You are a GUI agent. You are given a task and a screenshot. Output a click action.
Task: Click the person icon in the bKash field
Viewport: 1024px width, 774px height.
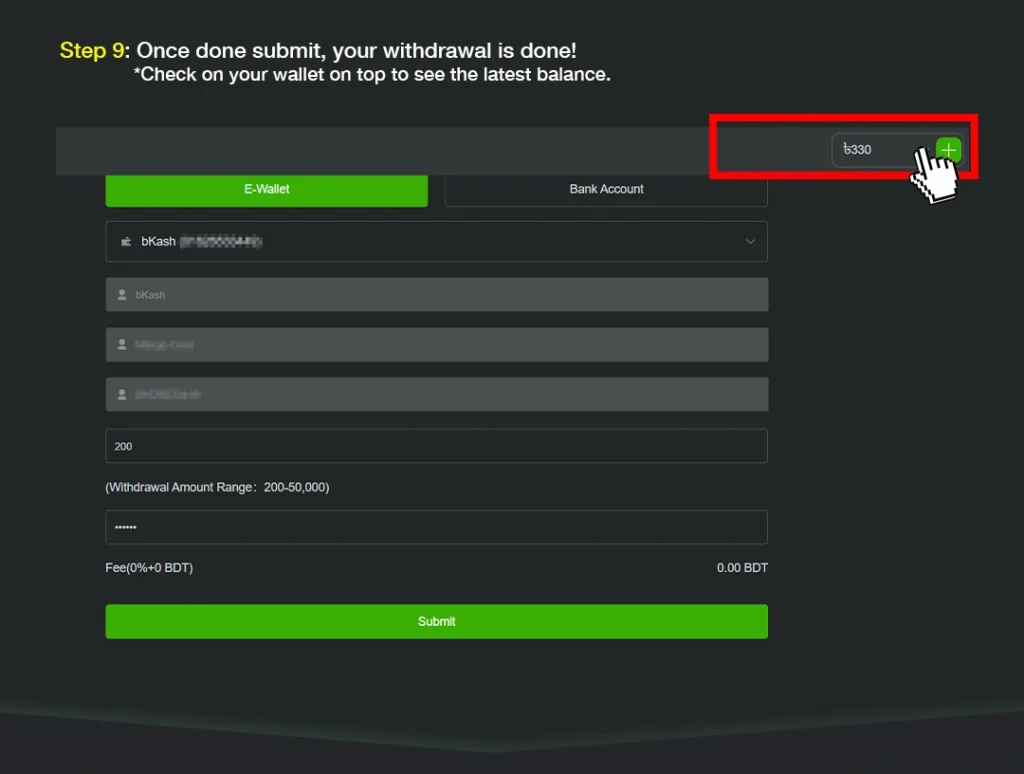(x=124, y=294)
